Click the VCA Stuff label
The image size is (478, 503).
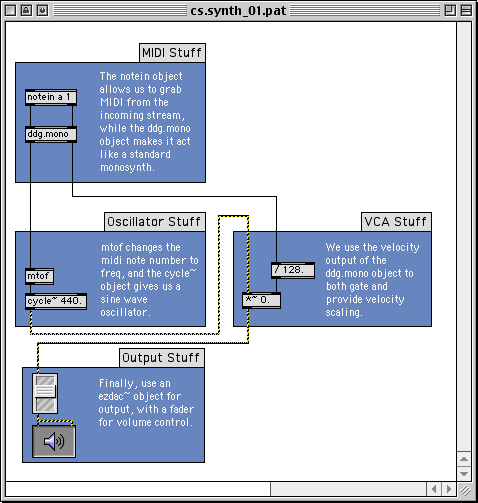[x=396, y=222]
